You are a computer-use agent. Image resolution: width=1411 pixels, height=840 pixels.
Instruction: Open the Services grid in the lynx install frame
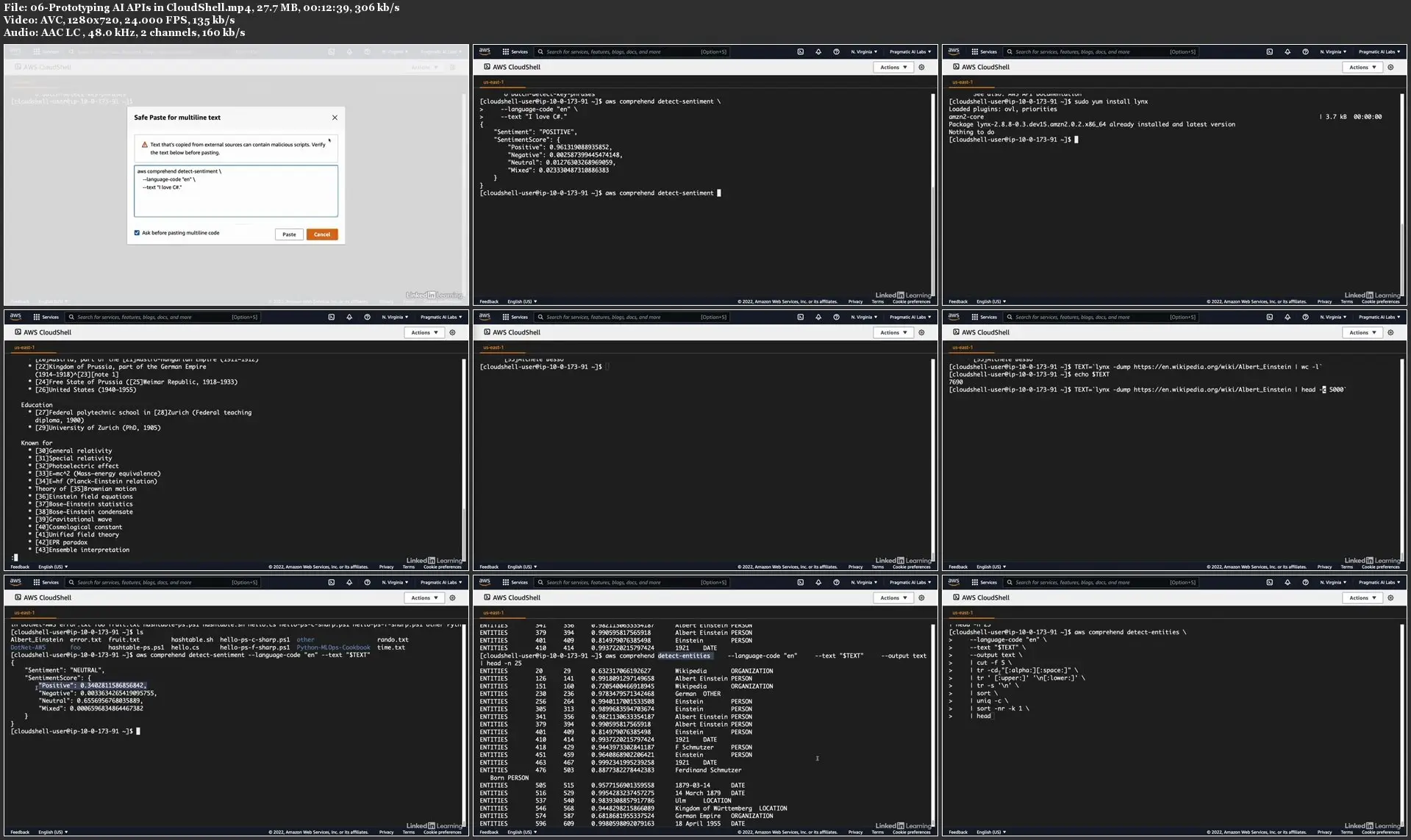click(x=984, y=51)
